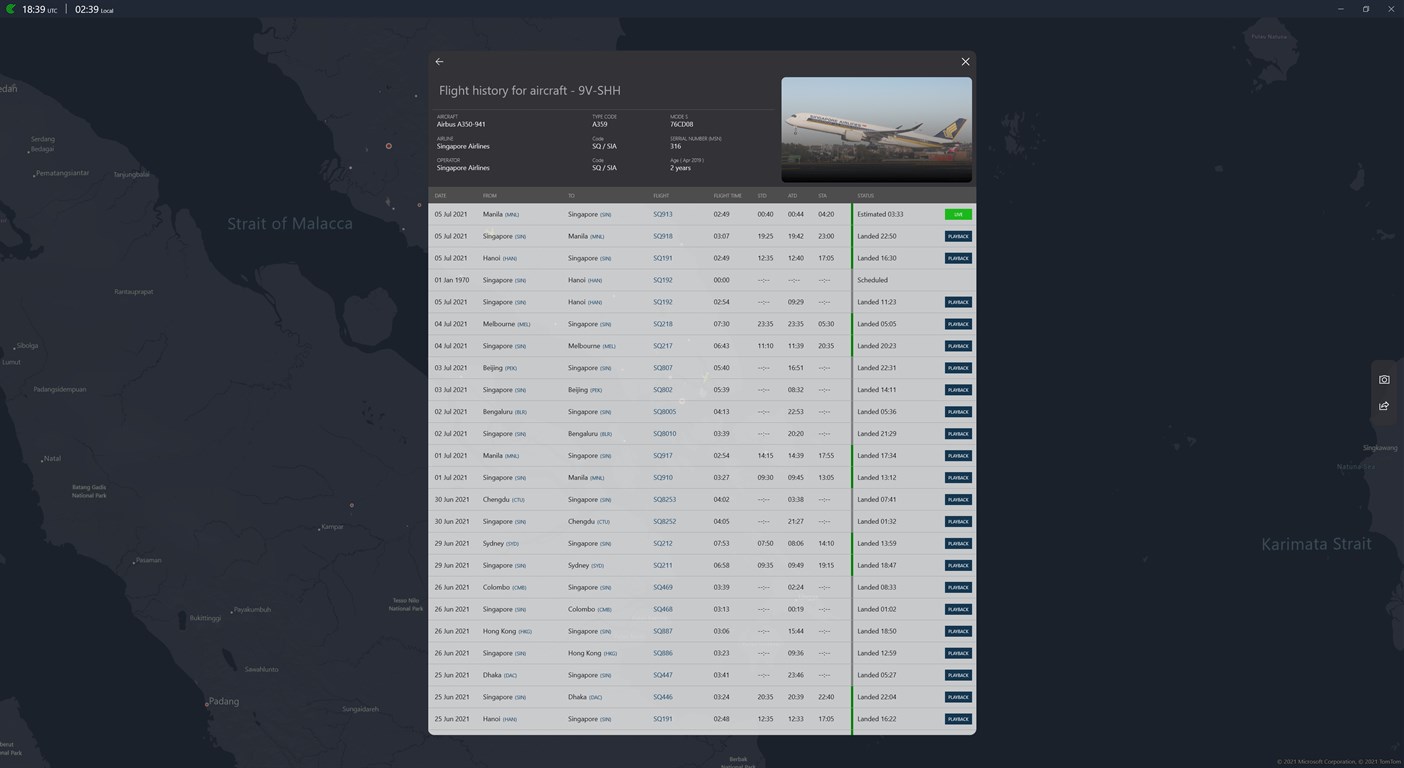Click the green app logo beside UTC time
Image resolution: width=1404 pixels, height=768 pixels.
[x=11, y=9]
